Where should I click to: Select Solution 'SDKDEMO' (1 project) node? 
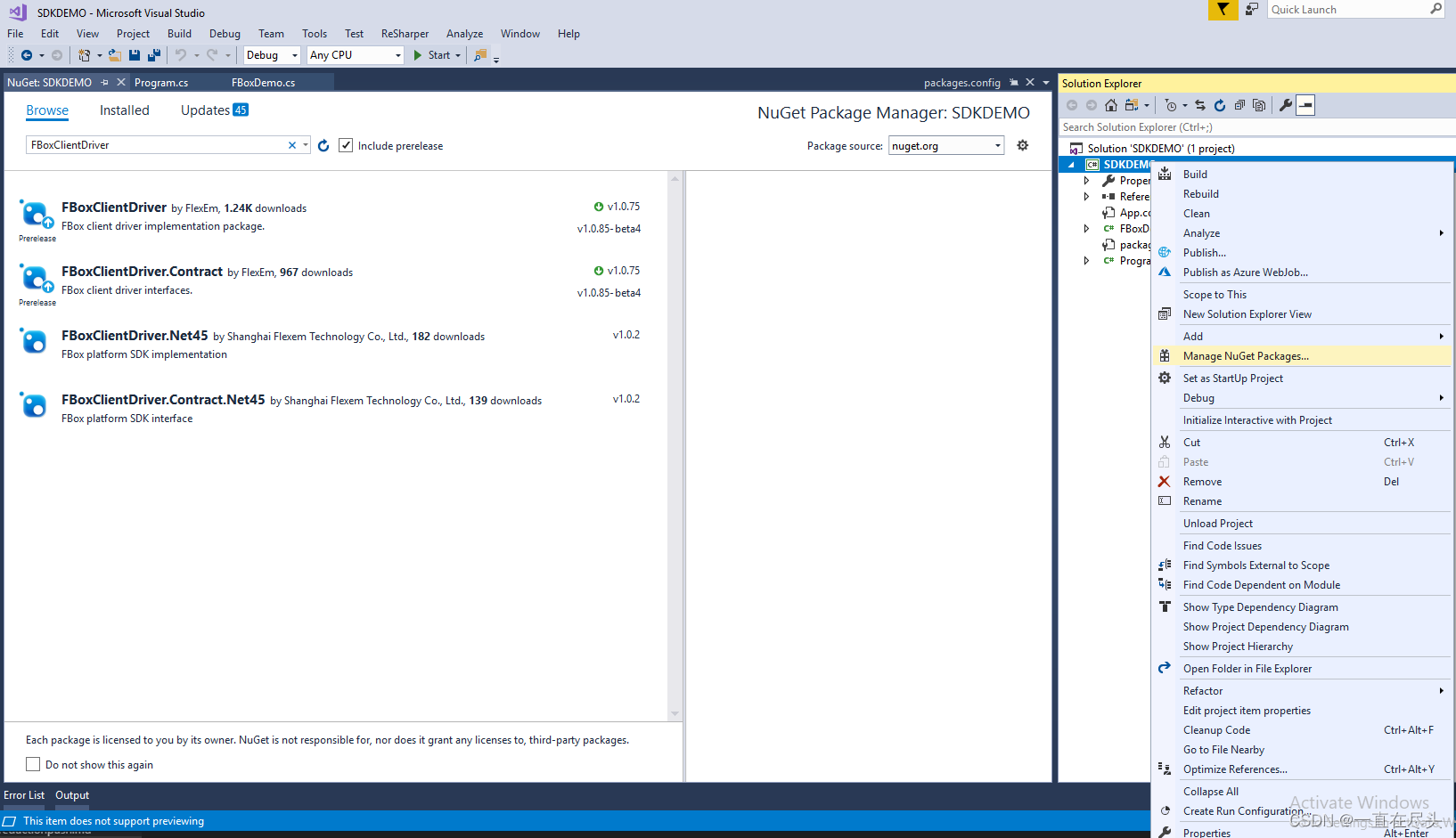[1160, 149]
